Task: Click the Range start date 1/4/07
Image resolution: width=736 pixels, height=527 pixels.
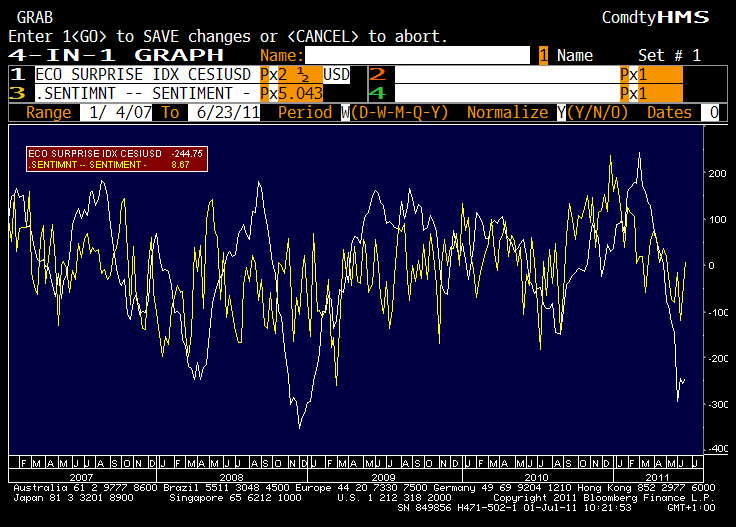Action: [118, 113]
